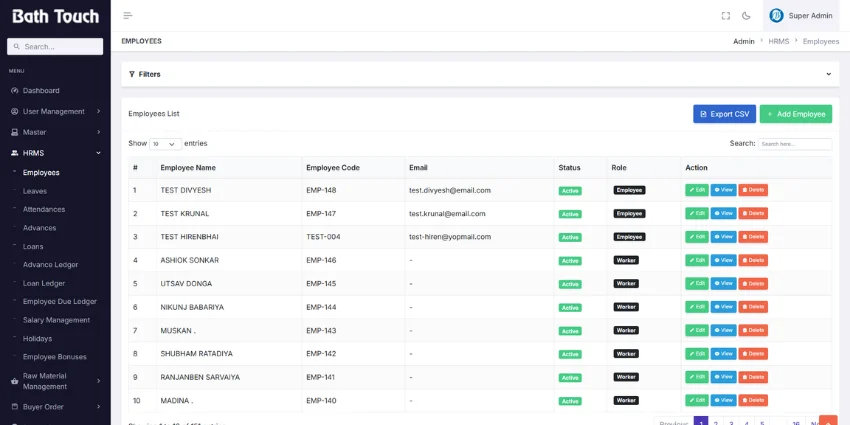This screenshot has height=425, width=850.
Task: Open the Show entries count dropdown
Action: 165,144
